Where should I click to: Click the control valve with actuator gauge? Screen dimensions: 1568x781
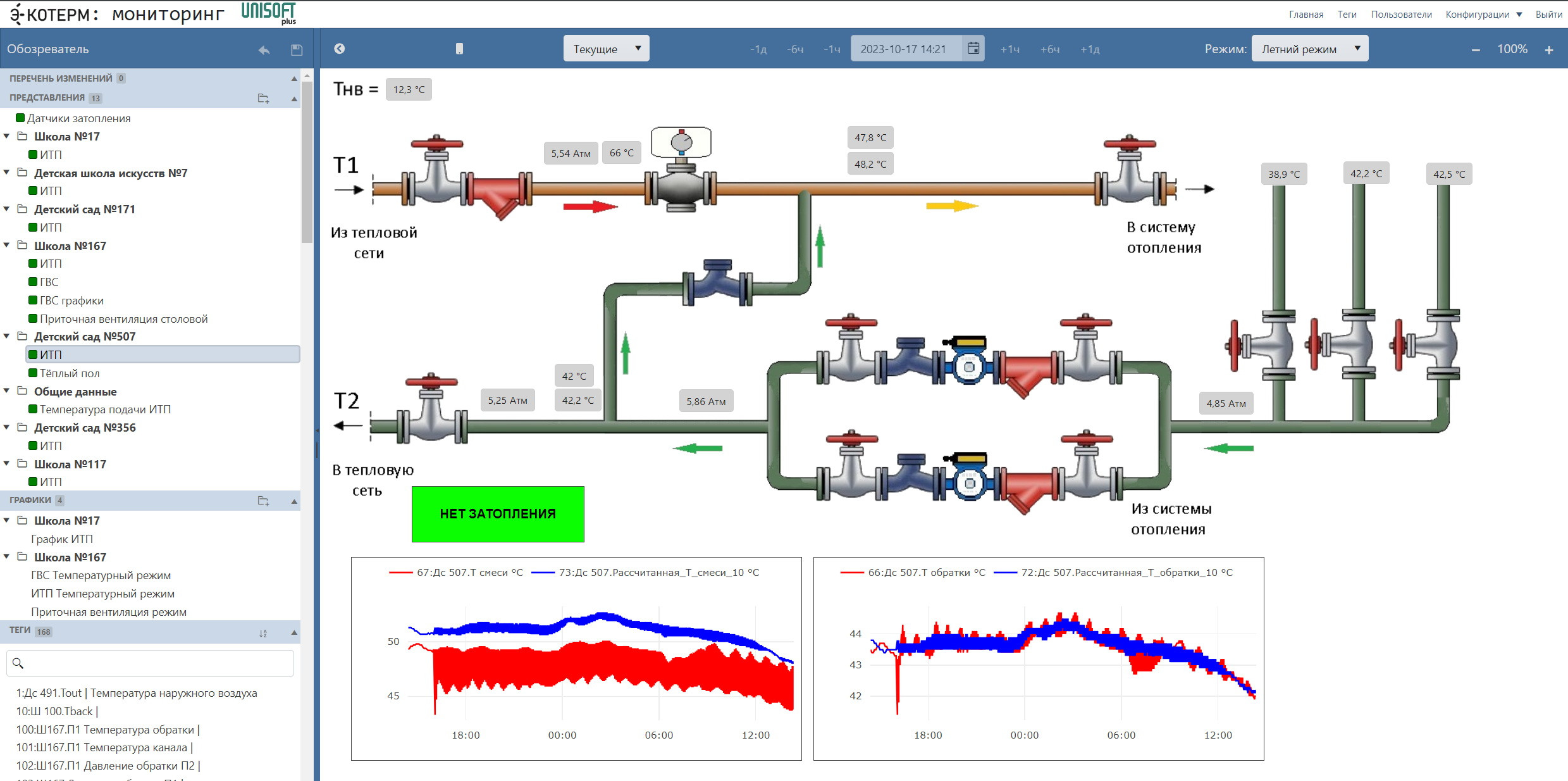point(681,168)
